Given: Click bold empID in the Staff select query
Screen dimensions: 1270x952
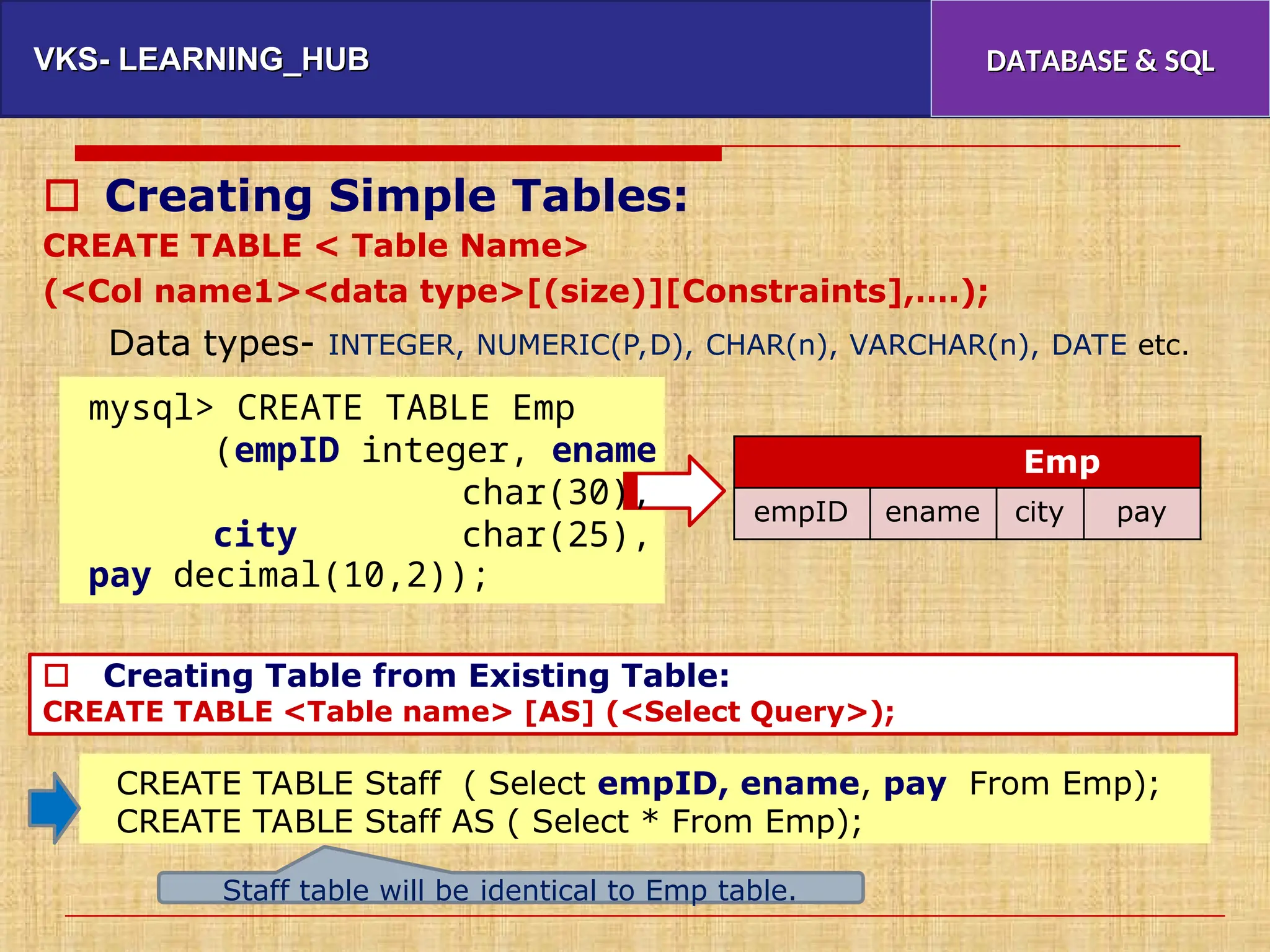Looking at the screenshot, I should click(x=663, y=784).
